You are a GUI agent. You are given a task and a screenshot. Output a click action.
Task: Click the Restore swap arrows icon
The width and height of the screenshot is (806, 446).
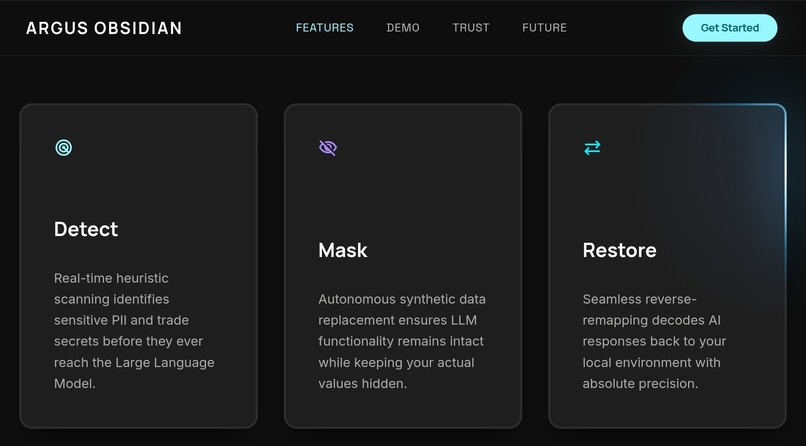[x=592, y=148]
